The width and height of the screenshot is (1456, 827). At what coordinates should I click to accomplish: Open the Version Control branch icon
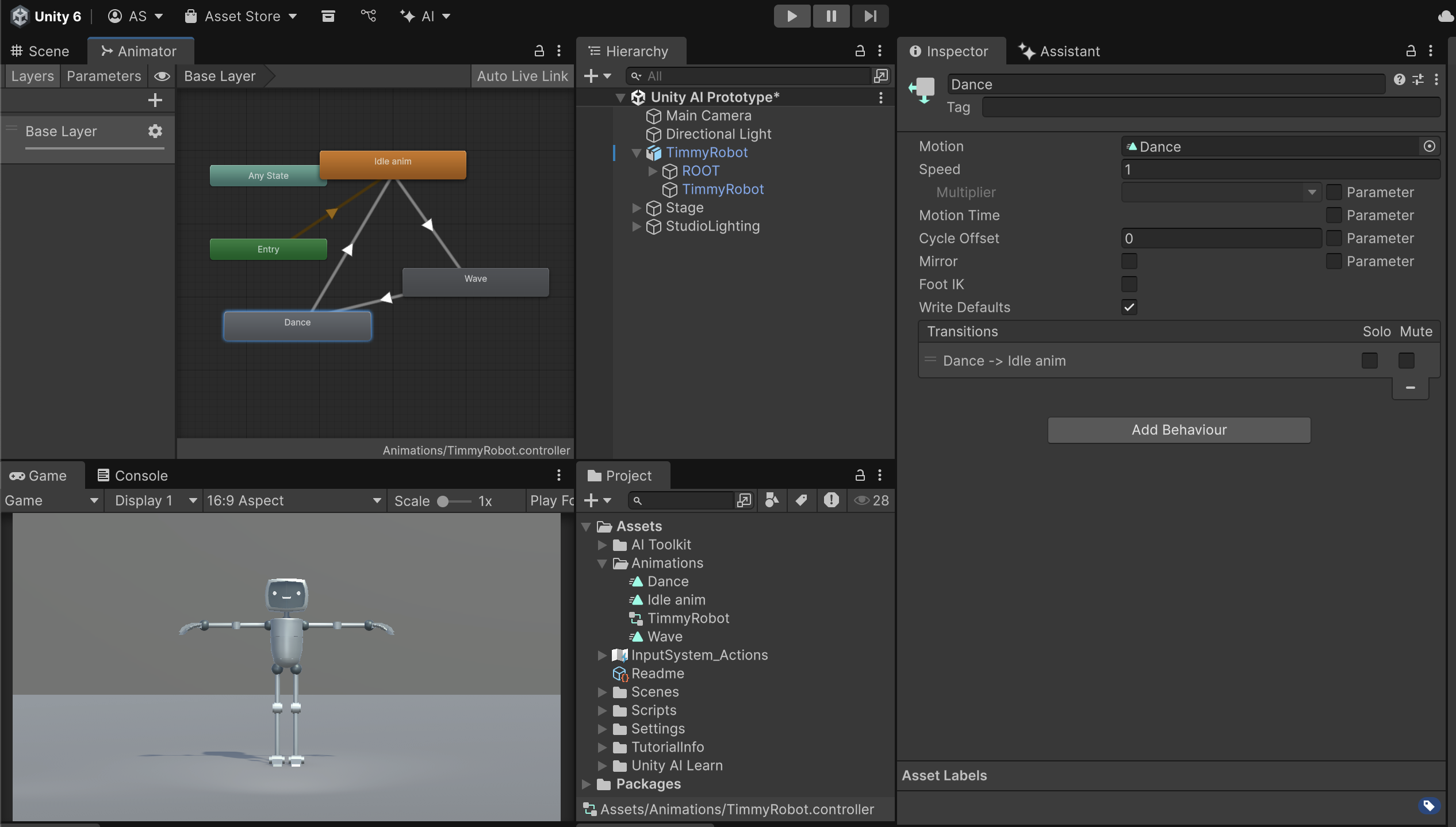point(368,16)
